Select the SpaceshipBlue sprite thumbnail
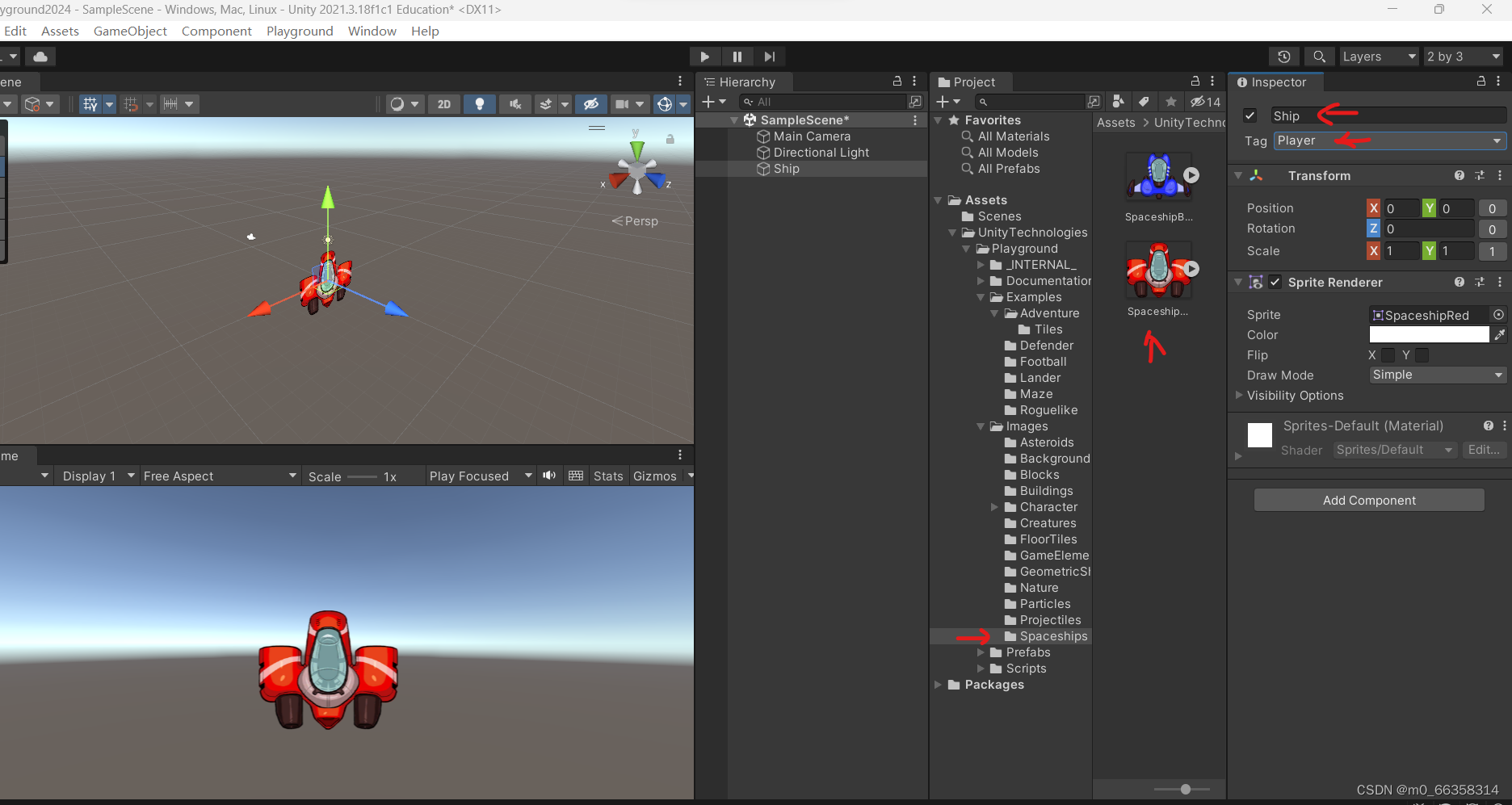 coord(1159,176)
